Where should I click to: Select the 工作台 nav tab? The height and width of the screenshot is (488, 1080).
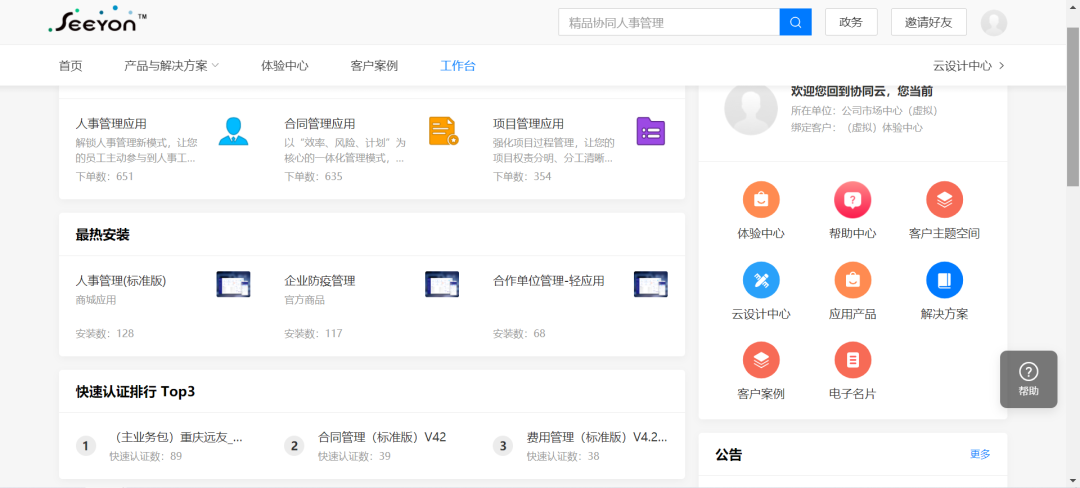click(x=457, y=66)
